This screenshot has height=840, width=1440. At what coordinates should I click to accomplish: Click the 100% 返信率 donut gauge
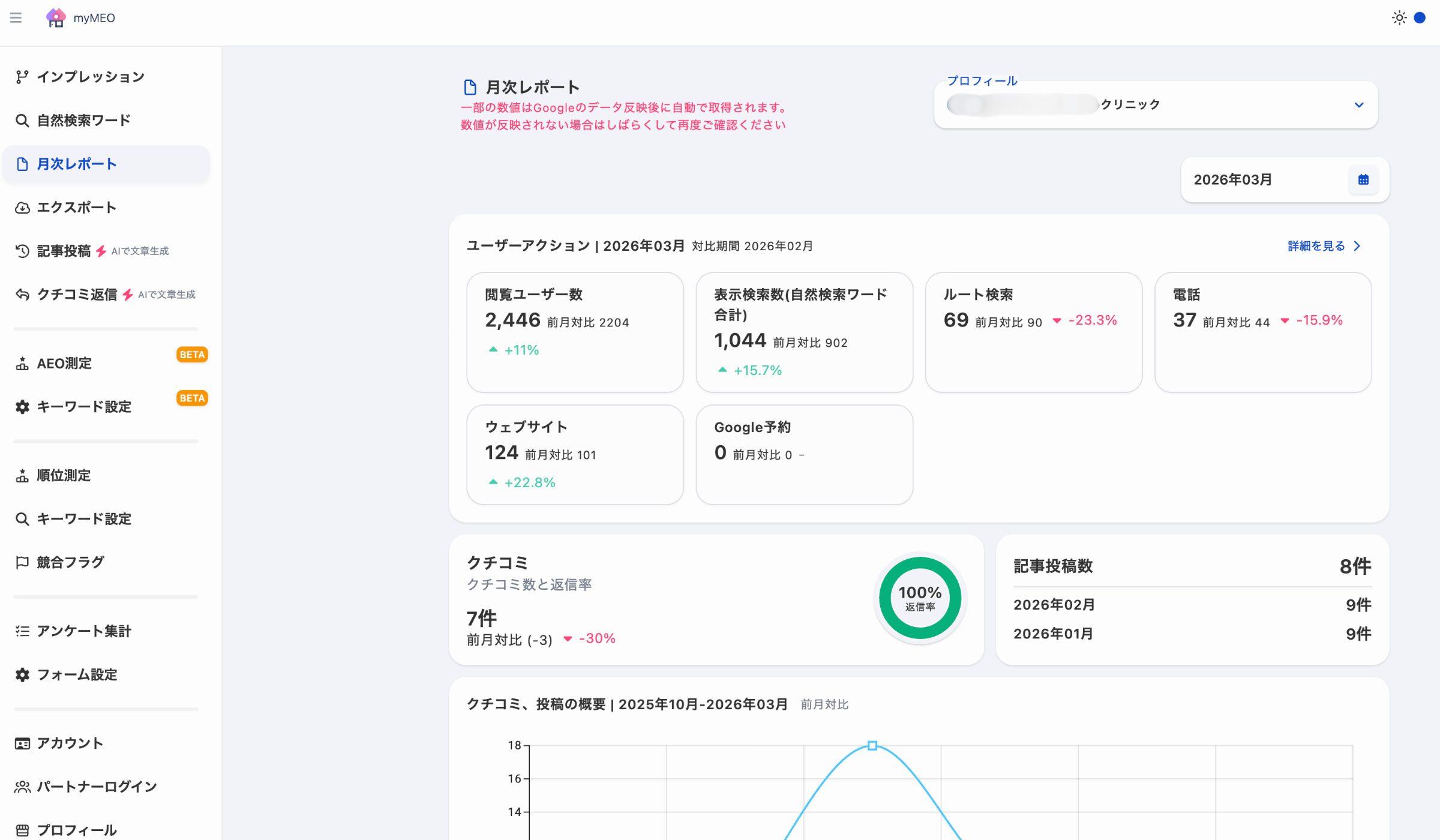(920, 598)
